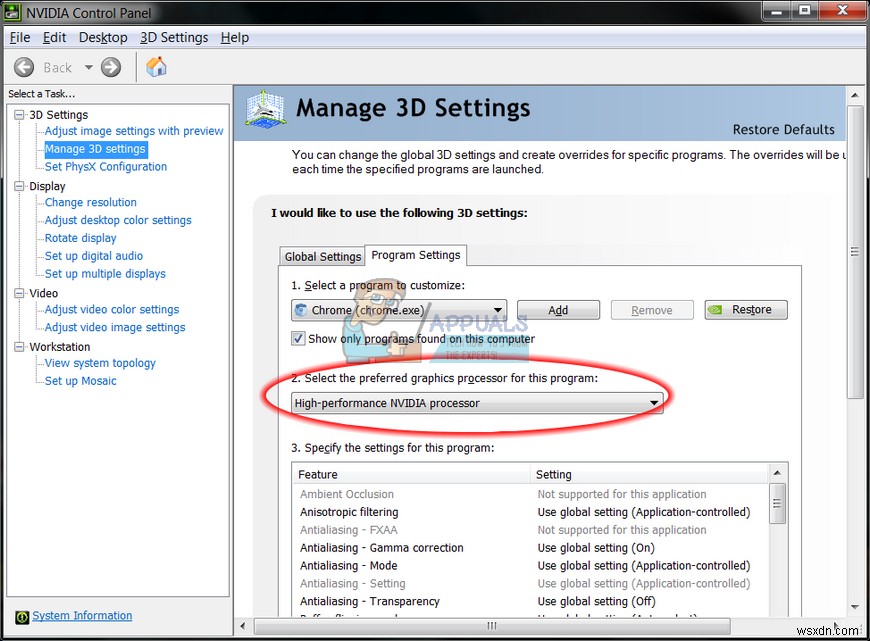Collapse the Workstation tree node

19,347
